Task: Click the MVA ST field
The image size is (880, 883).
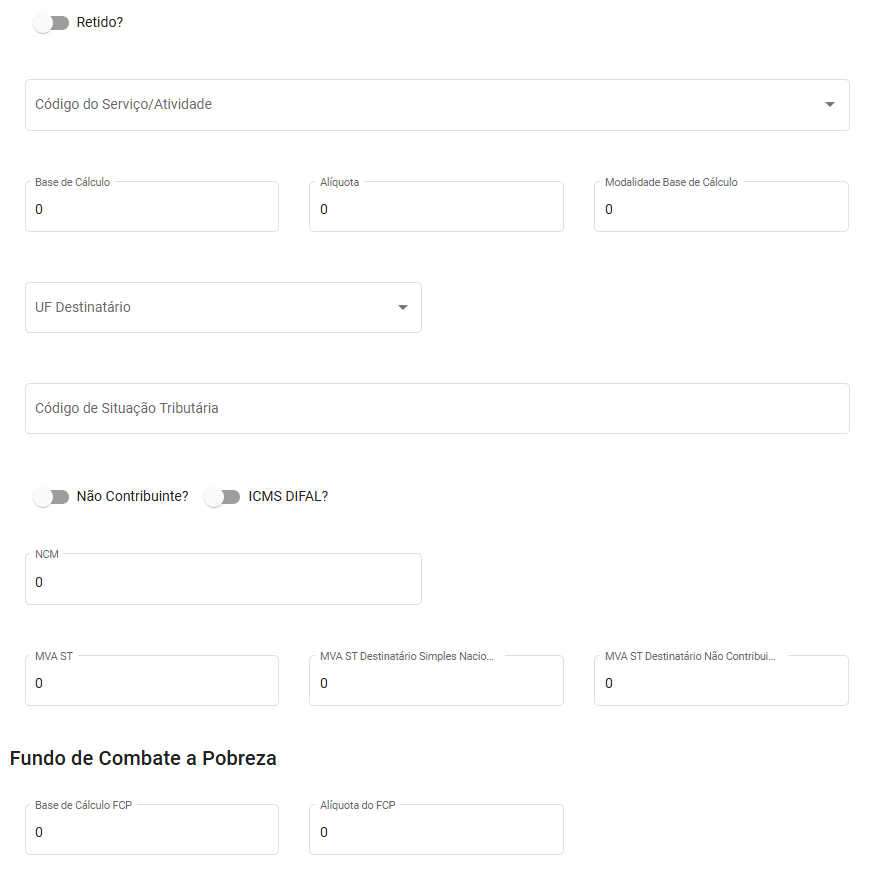Action: pos(151,683)
